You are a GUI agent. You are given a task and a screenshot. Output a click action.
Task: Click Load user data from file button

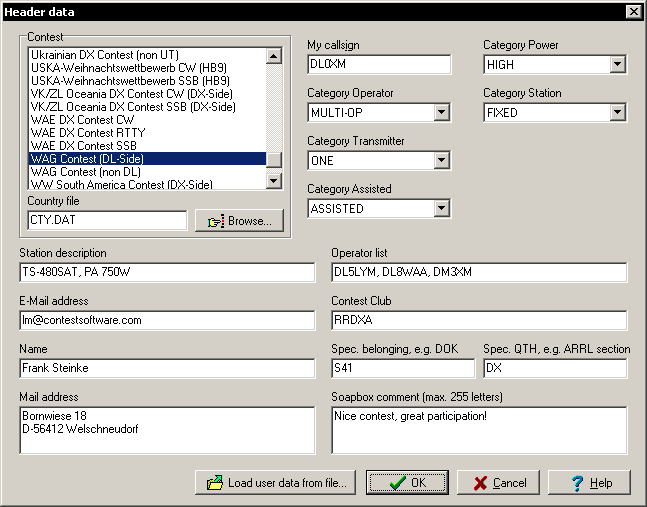pyautogui.click(x=275, y=483)
